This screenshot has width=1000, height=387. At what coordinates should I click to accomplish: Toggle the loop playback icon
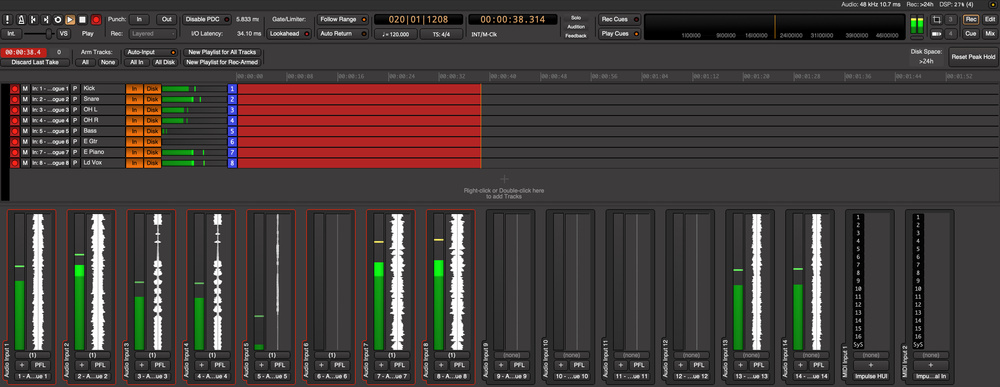[x=57, y=20]
